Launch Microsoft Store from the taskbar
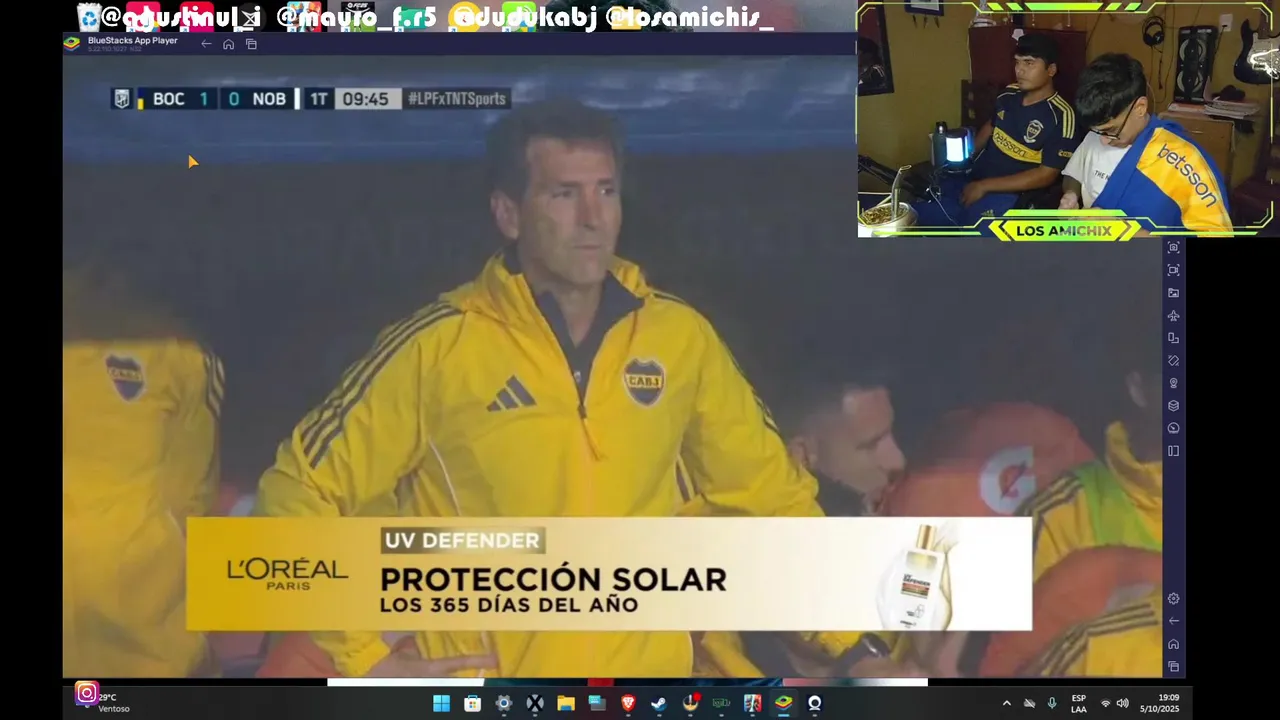 coord(472,703)
